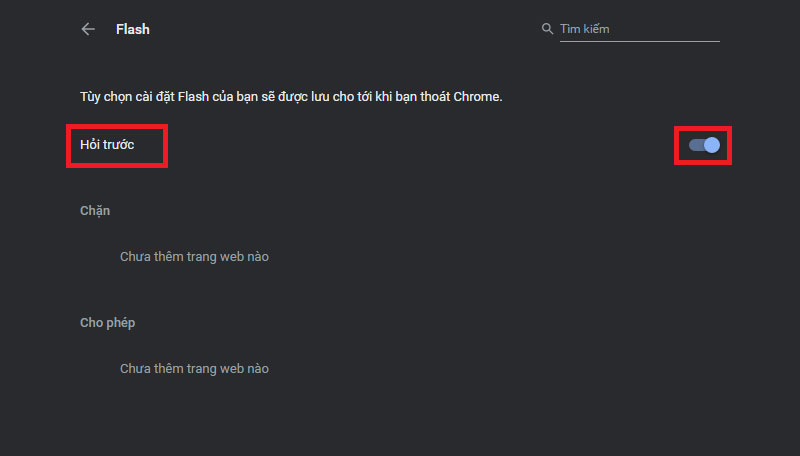Click the word Tùy starting the description

pyautogui.click(x=91, y=97)
